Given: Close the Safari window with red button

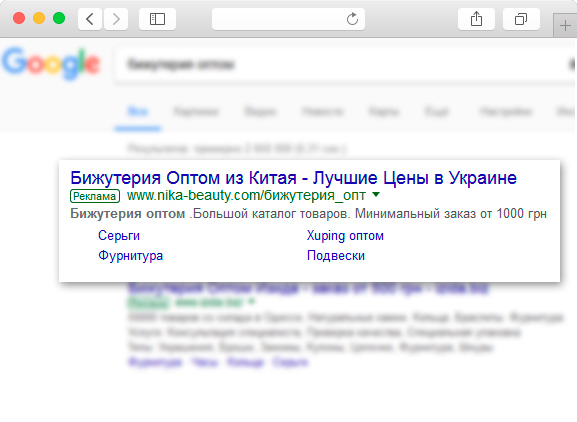Looking at the screenshot, I should point(19,18).
